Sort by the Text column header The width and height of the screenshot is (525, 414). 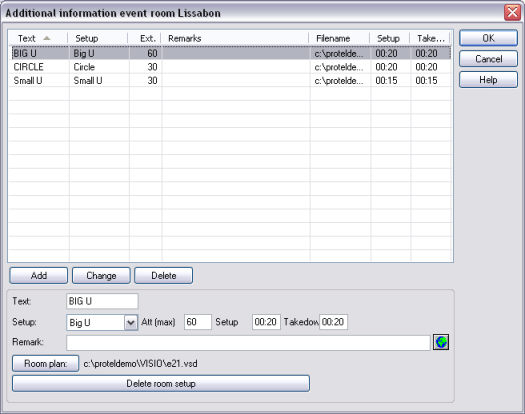click(38, 38)
